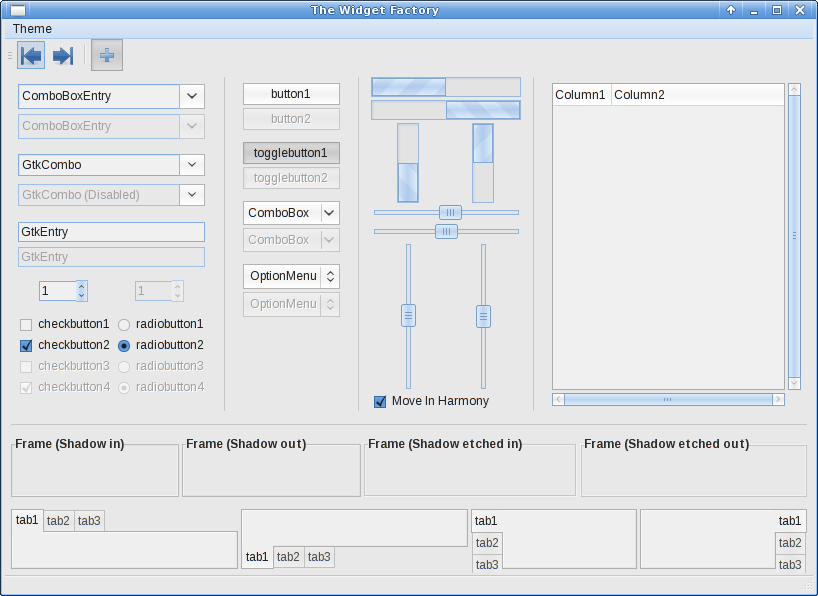Click the tree view vertical scrollbar down arrow

(x=794, y=383)
